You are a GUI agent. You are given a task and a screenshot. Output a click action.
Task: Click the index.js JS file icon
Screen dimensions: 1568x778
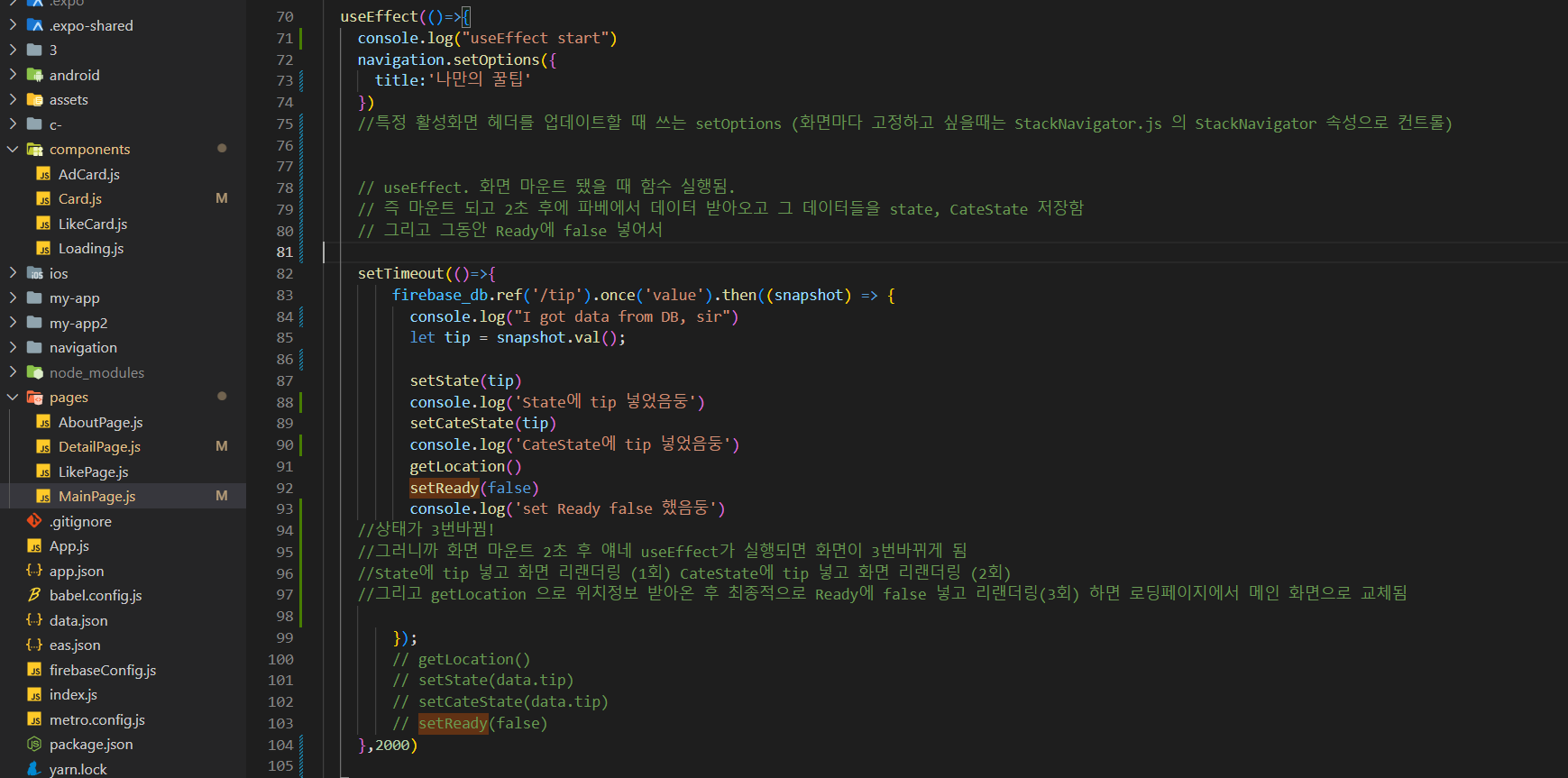pos(34,695)
